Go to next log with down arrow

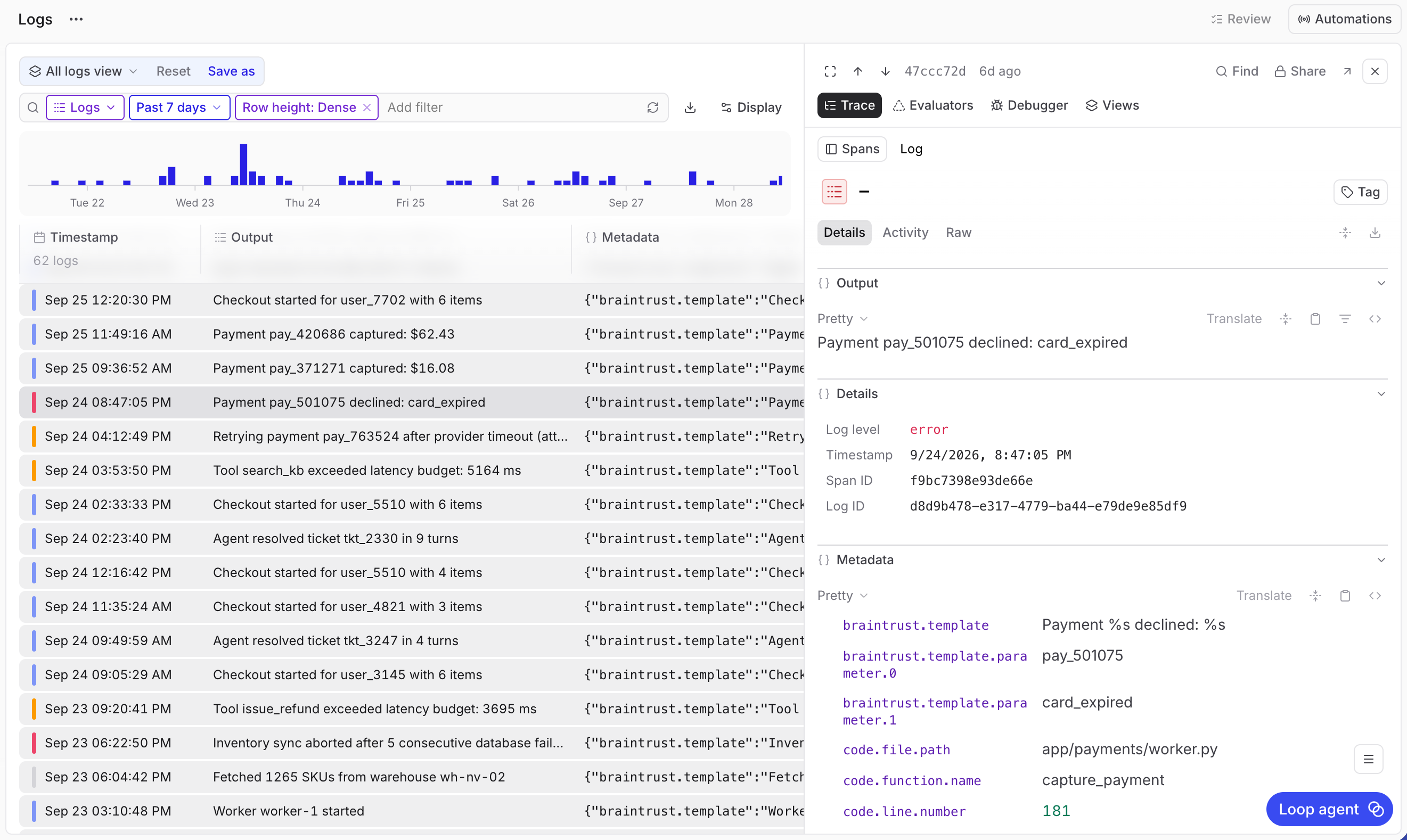886,71
